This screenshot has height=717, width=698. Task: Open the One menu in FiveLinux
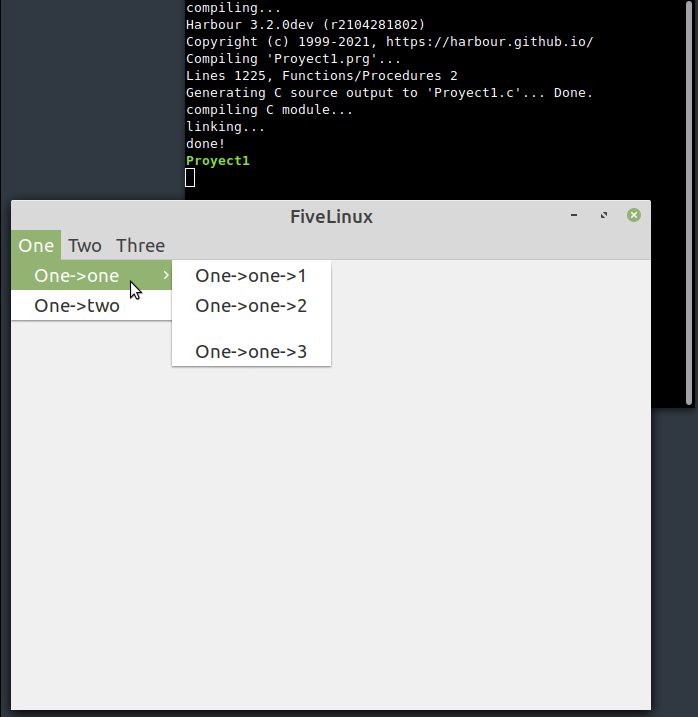pos(36,246)
